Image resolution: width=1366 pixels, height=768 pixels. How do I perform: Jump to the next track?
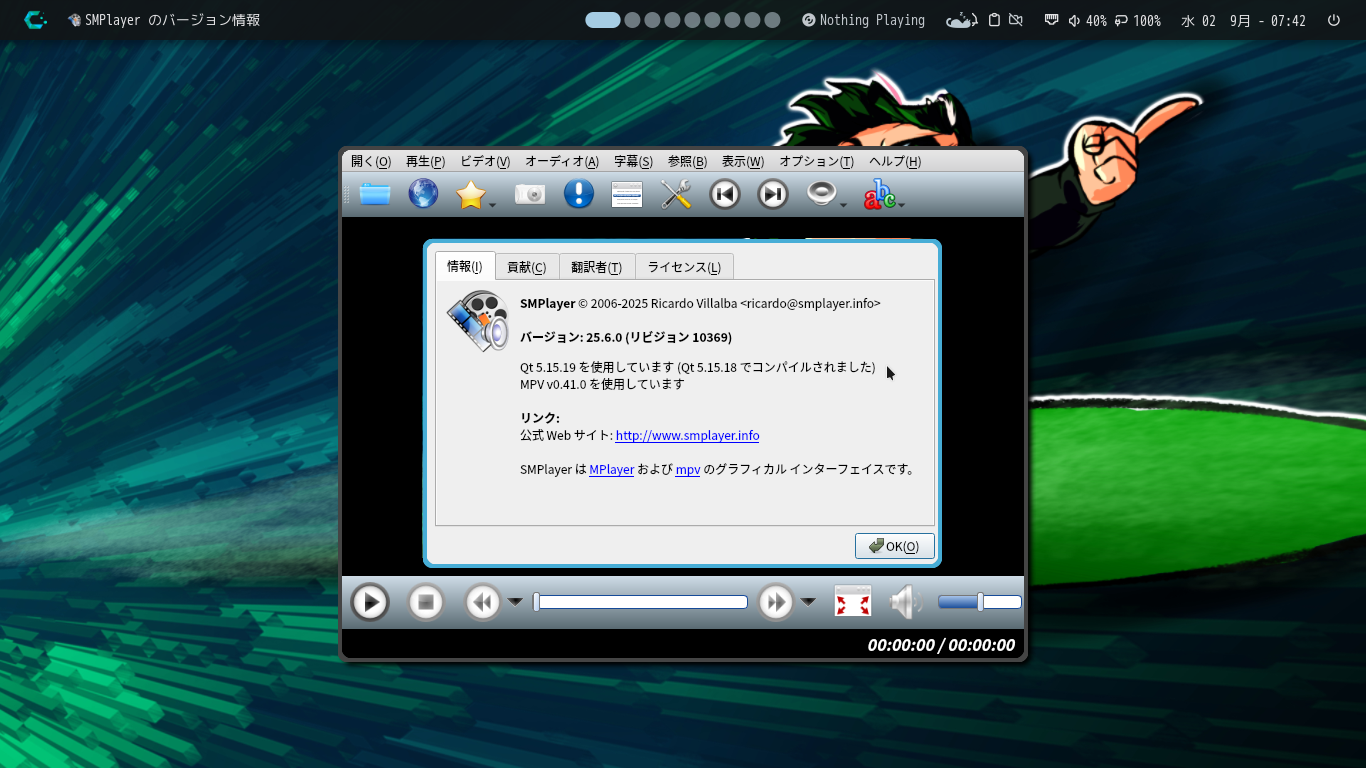point(773,194)
